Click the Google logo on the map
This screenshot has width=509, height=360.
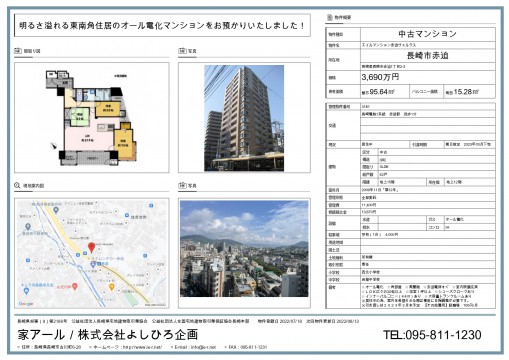(x=26, y=304)
